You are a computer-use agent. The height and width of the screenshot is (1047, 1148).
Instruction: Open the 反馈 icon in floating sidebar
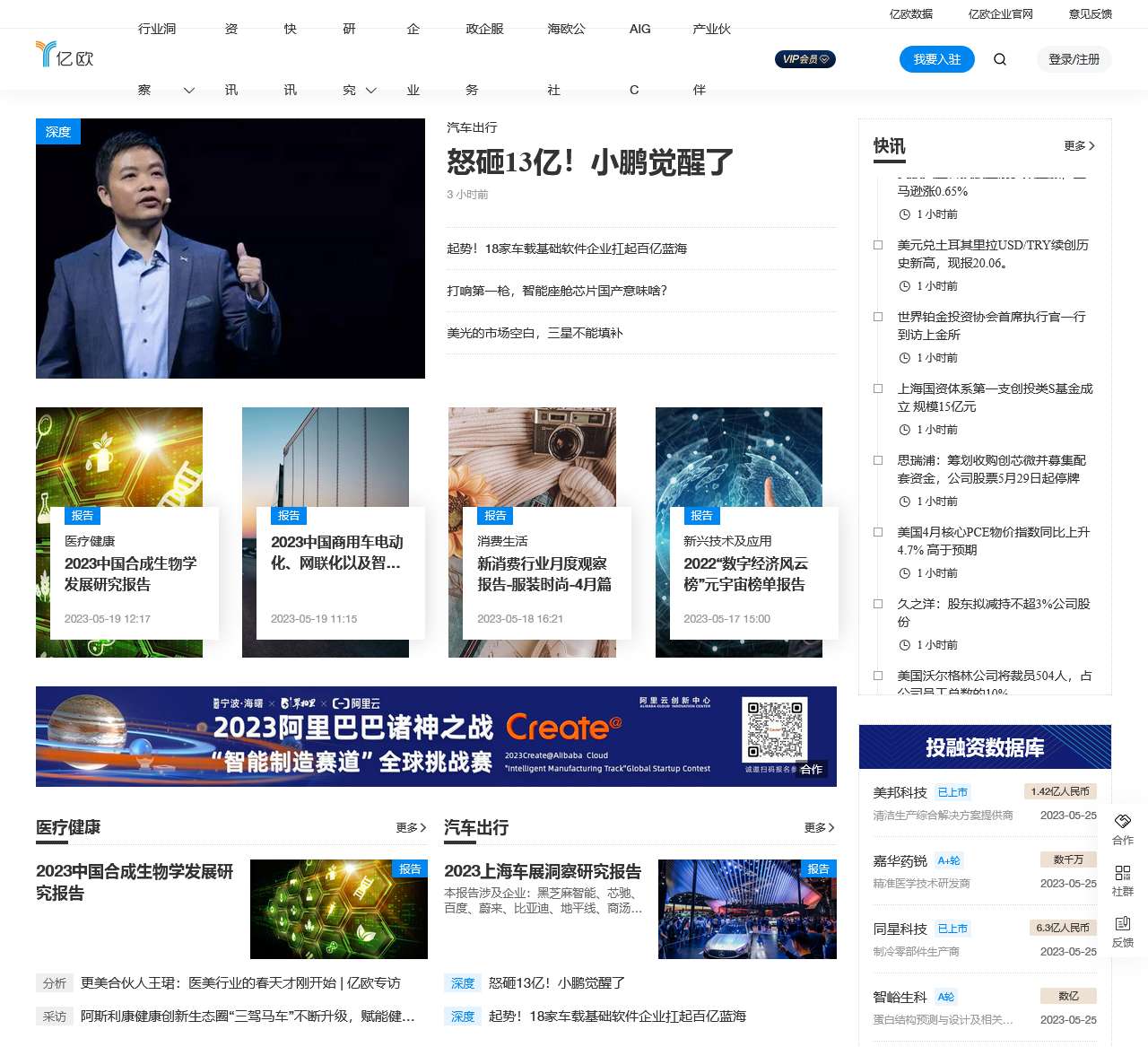point(1123,923)
